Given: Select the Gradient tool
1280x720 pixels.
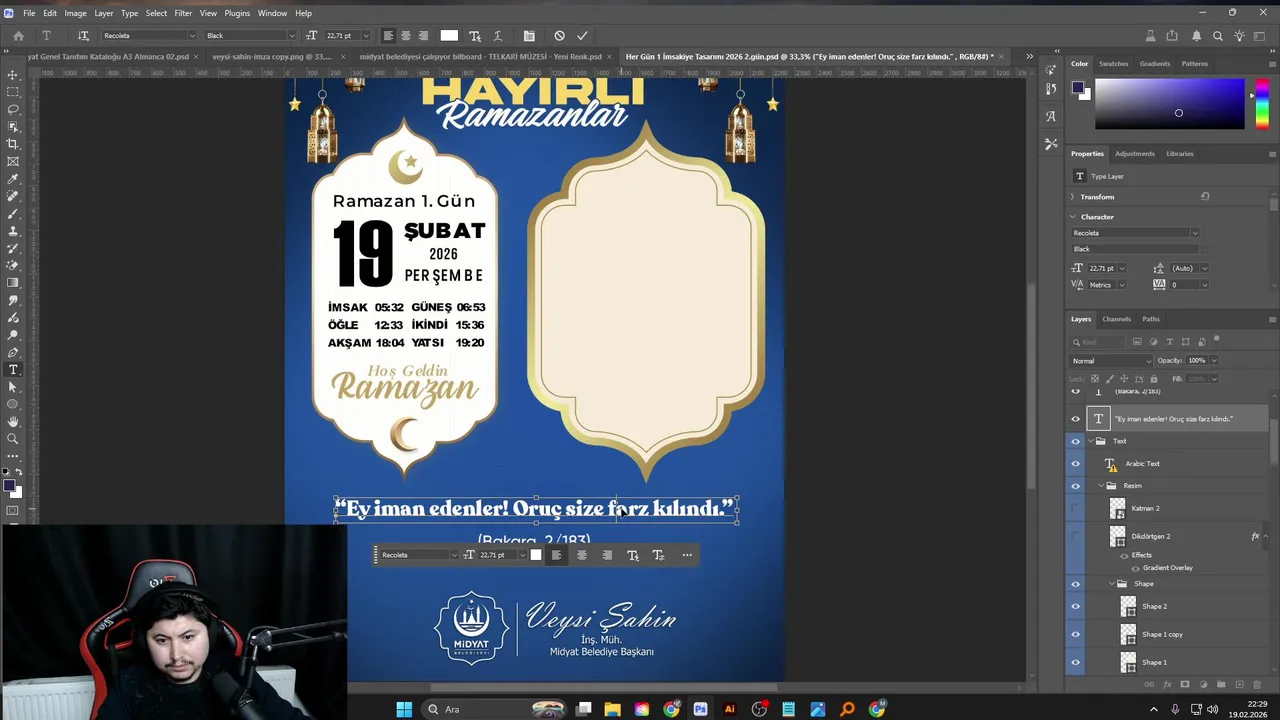Looking at the screenshot, I should [13, 283].
